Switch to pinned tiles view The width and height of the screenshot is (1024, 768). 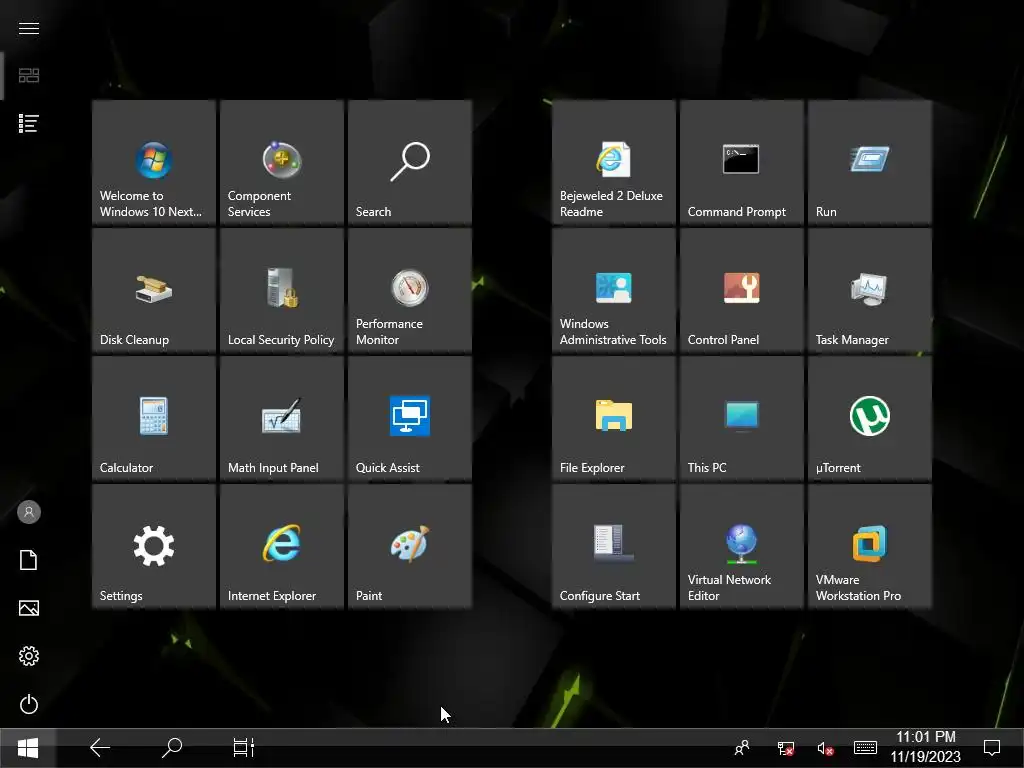[29, 76]
